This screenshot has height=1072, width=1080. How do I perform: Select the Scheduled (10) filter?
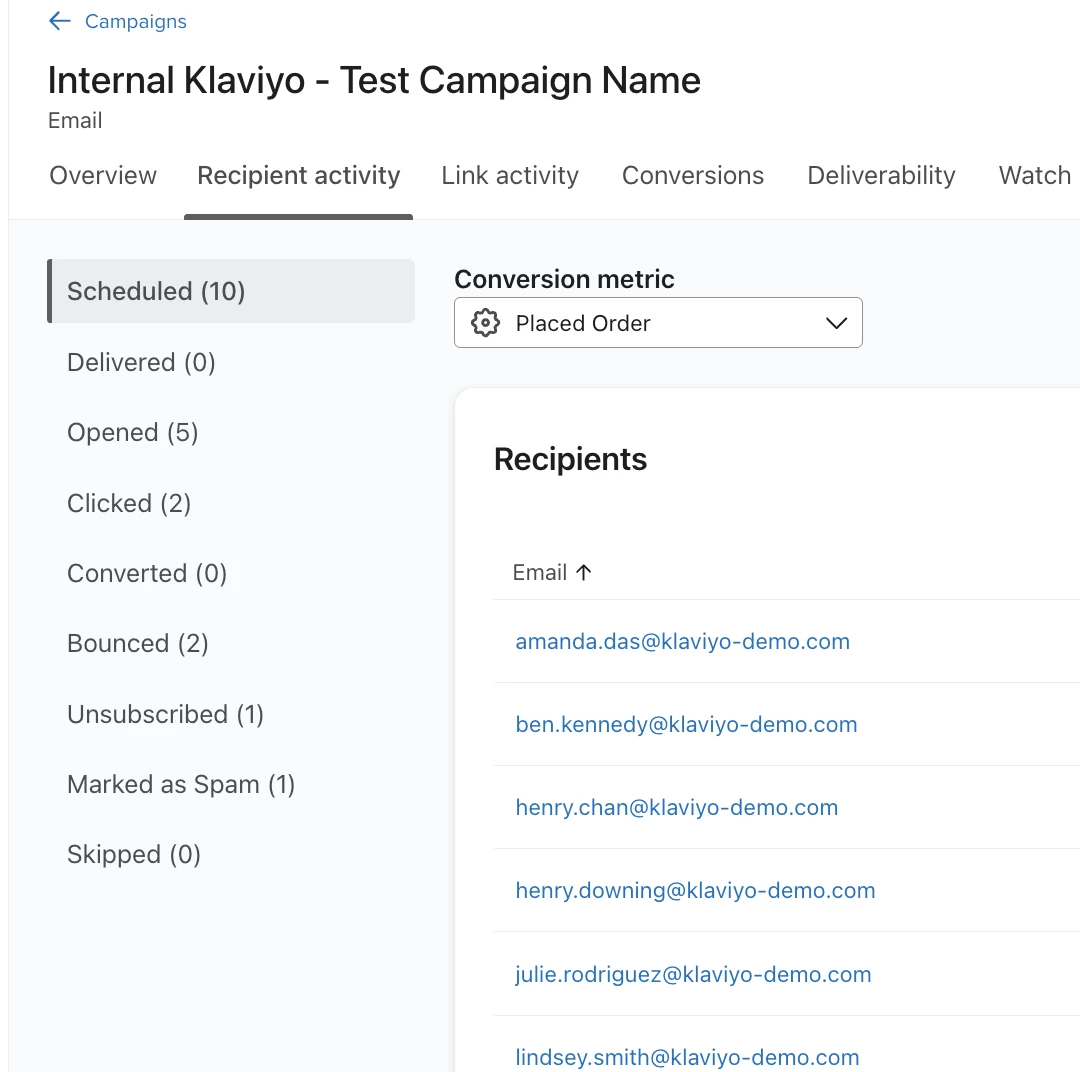231,291
